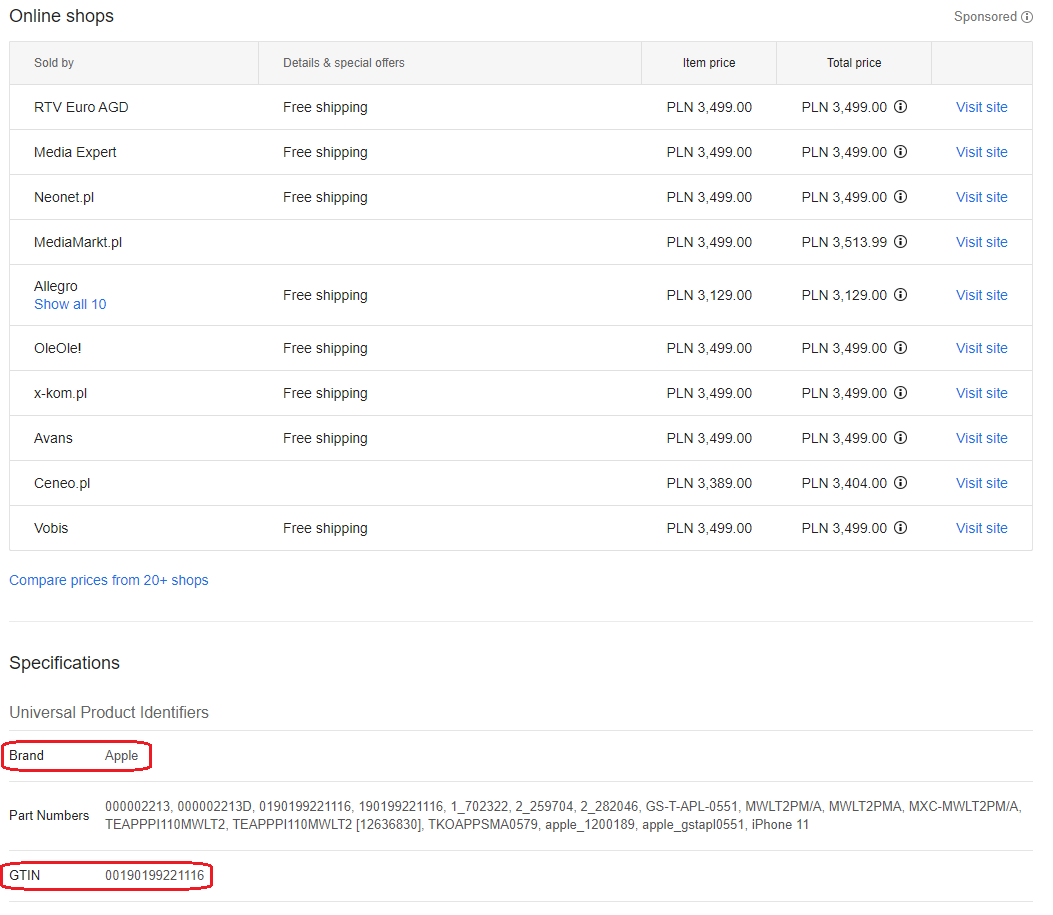The image size is (1053, 915).
Task: Open total price info for Avans
Action: point(901,438)
